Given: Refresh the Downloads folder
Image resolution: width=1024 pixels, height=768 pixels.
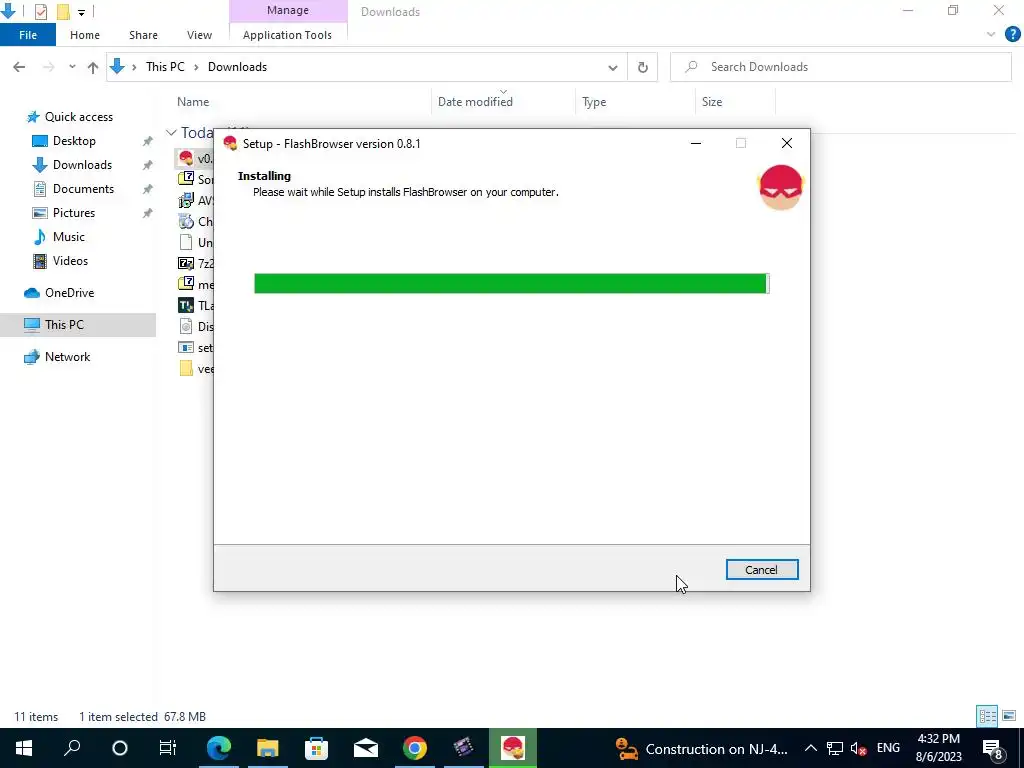Looking at the screenshot, I should click(x=643, y=67).
